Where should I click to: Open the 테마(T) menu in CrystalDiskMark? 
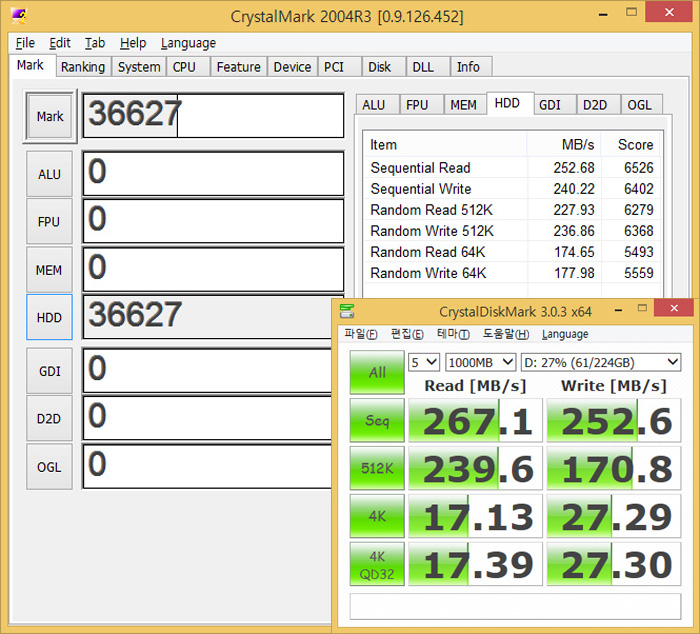(453, 334)
